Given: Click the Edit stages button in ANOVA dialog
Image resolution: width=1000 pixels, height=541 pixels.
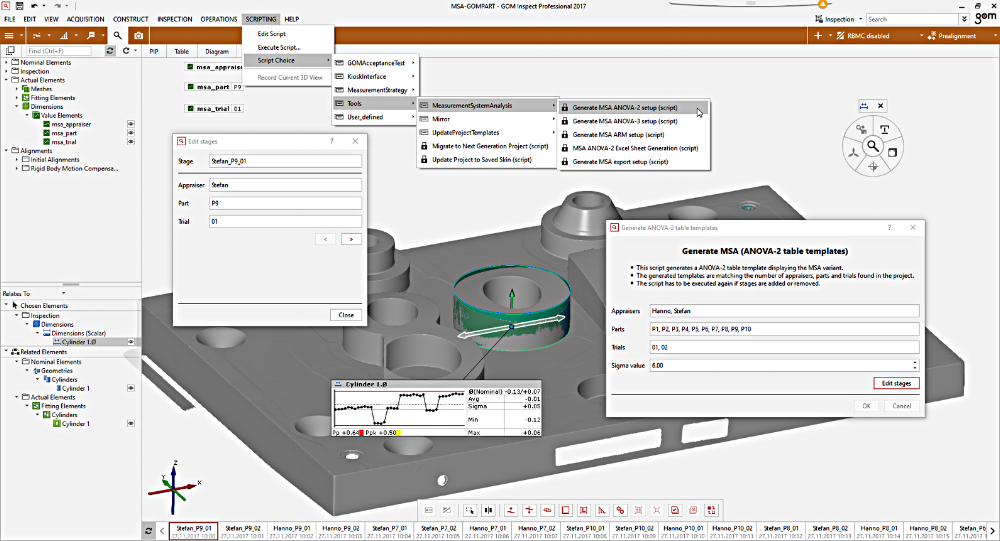Looking at the screenshot, I should [896, 383].
